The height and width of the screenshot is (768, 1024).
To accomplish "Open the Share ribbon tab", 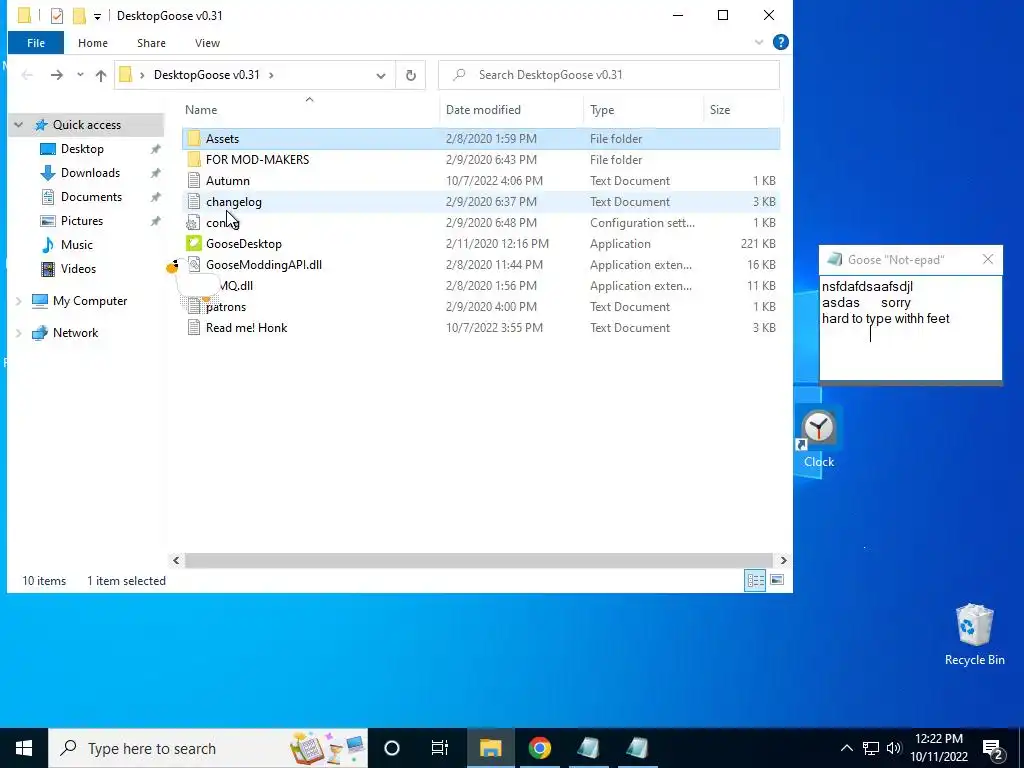I will tap(151, 43).
